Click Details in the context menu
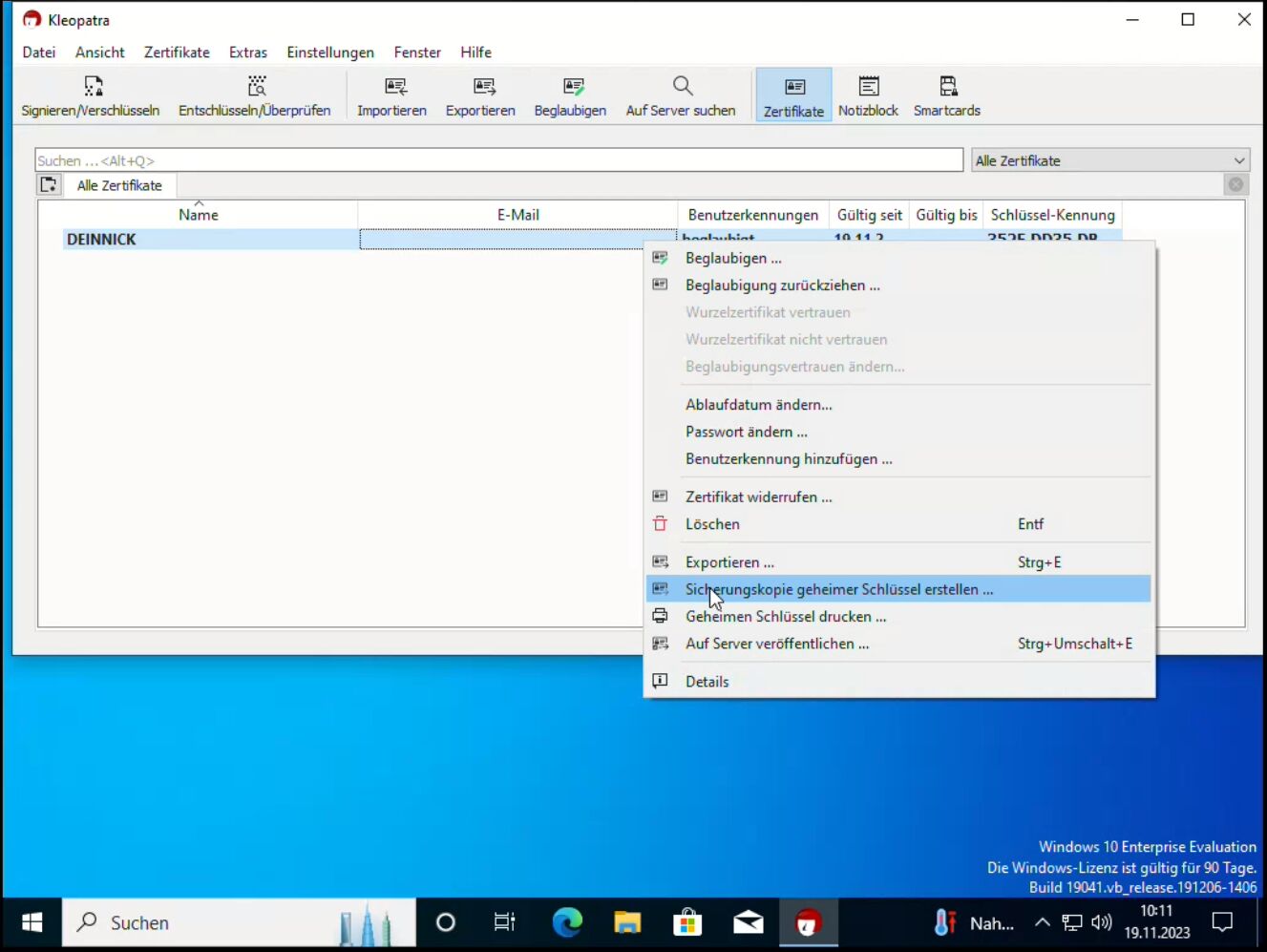 [x=707, y=682]
